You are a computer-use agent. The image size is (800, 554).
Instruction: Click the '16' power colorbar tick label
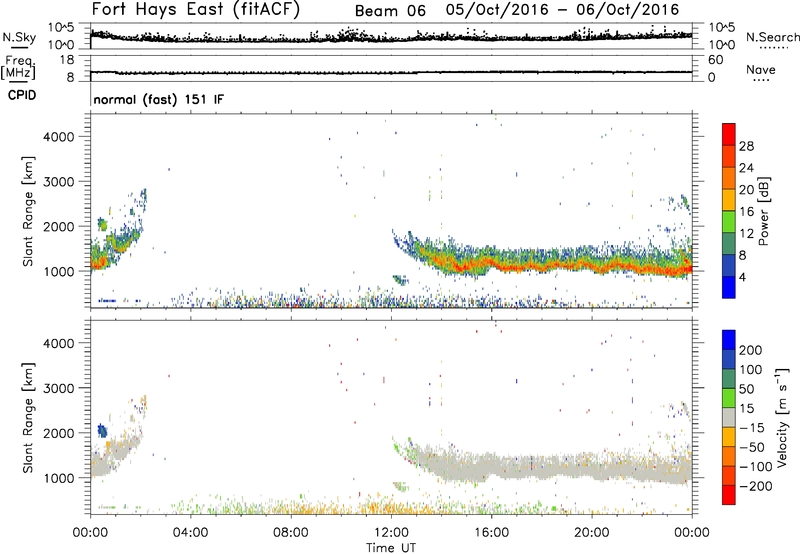point(746,212)
